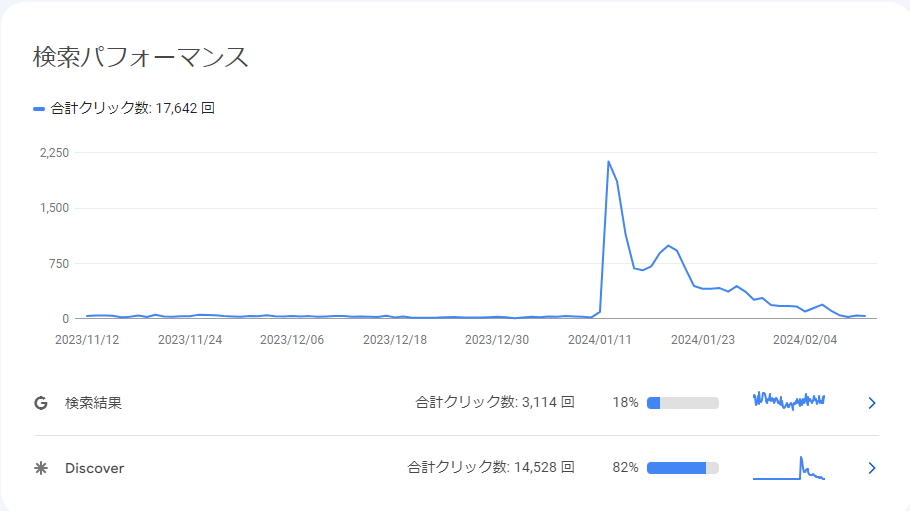Click the 合計クリック数: 3,114 回 text

click(495, 402)
